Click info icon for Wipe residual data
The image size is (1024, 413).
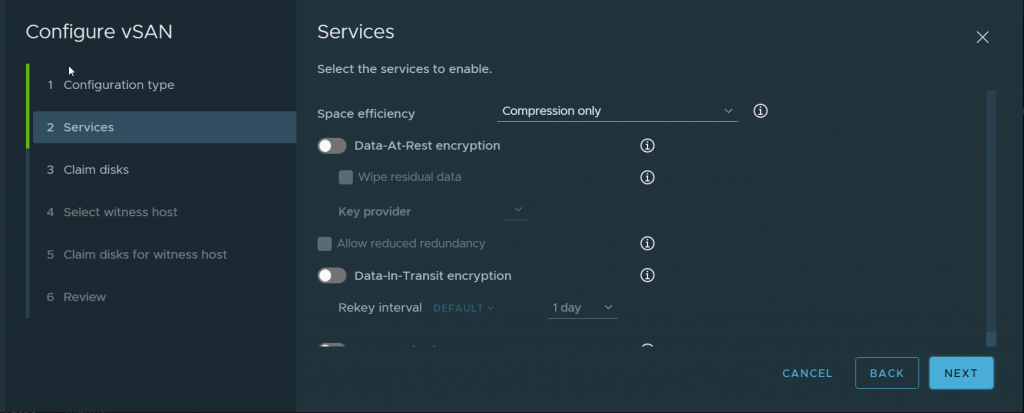click(647, 178)
